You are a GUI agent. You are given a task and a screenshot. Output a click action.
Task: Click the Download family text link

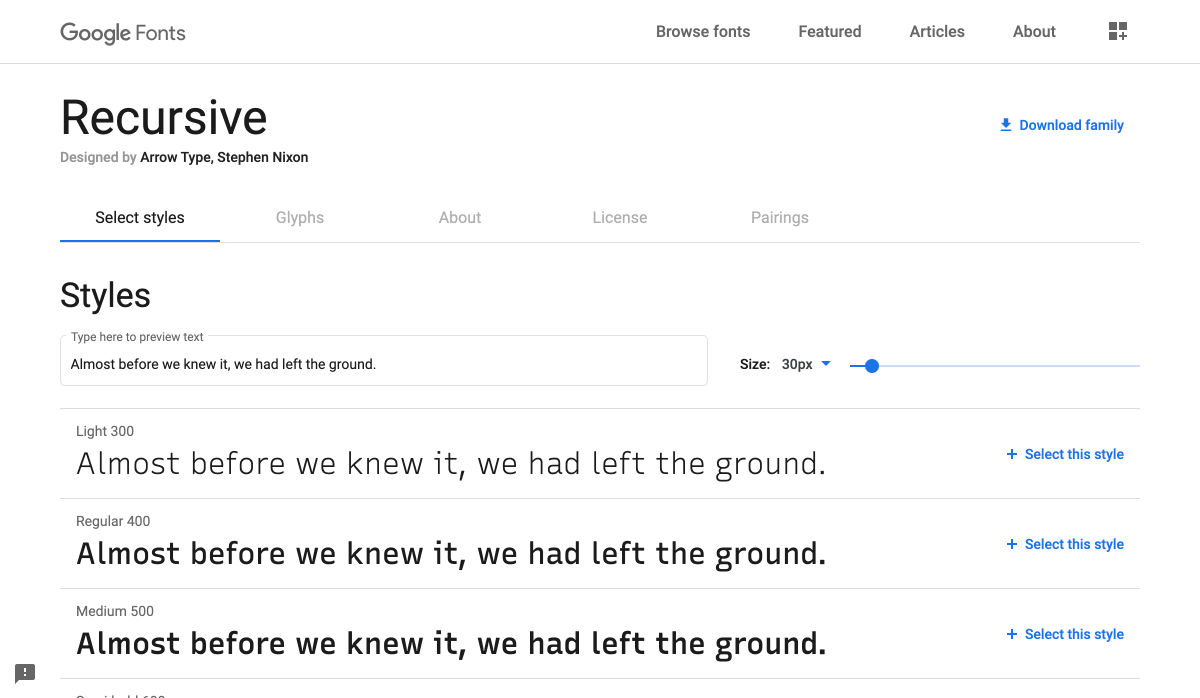click(x=1071, y=125)
